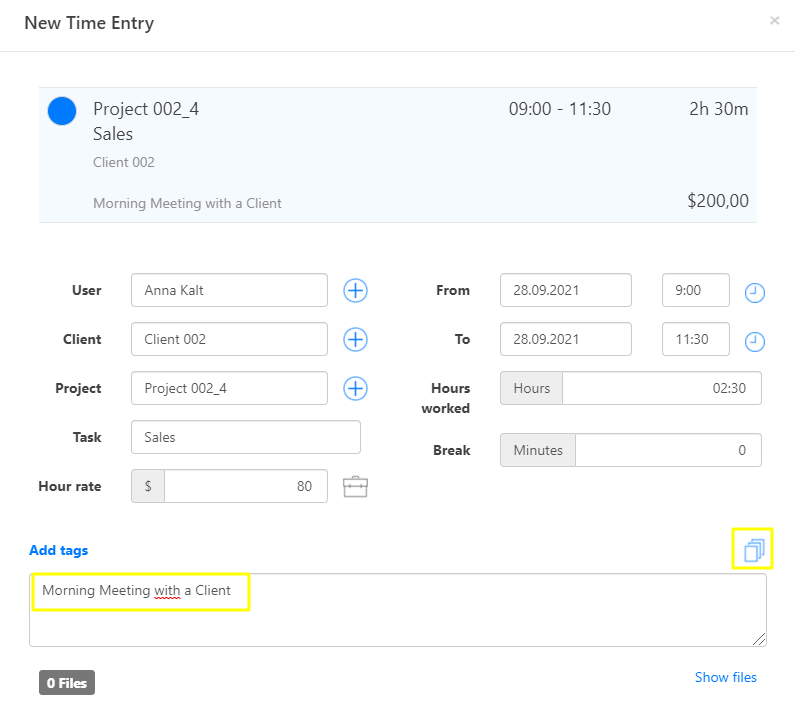The width and height of the screenshot is (795, 720).
Task: Click the To time field 11:30
Action: coord(695,339)
